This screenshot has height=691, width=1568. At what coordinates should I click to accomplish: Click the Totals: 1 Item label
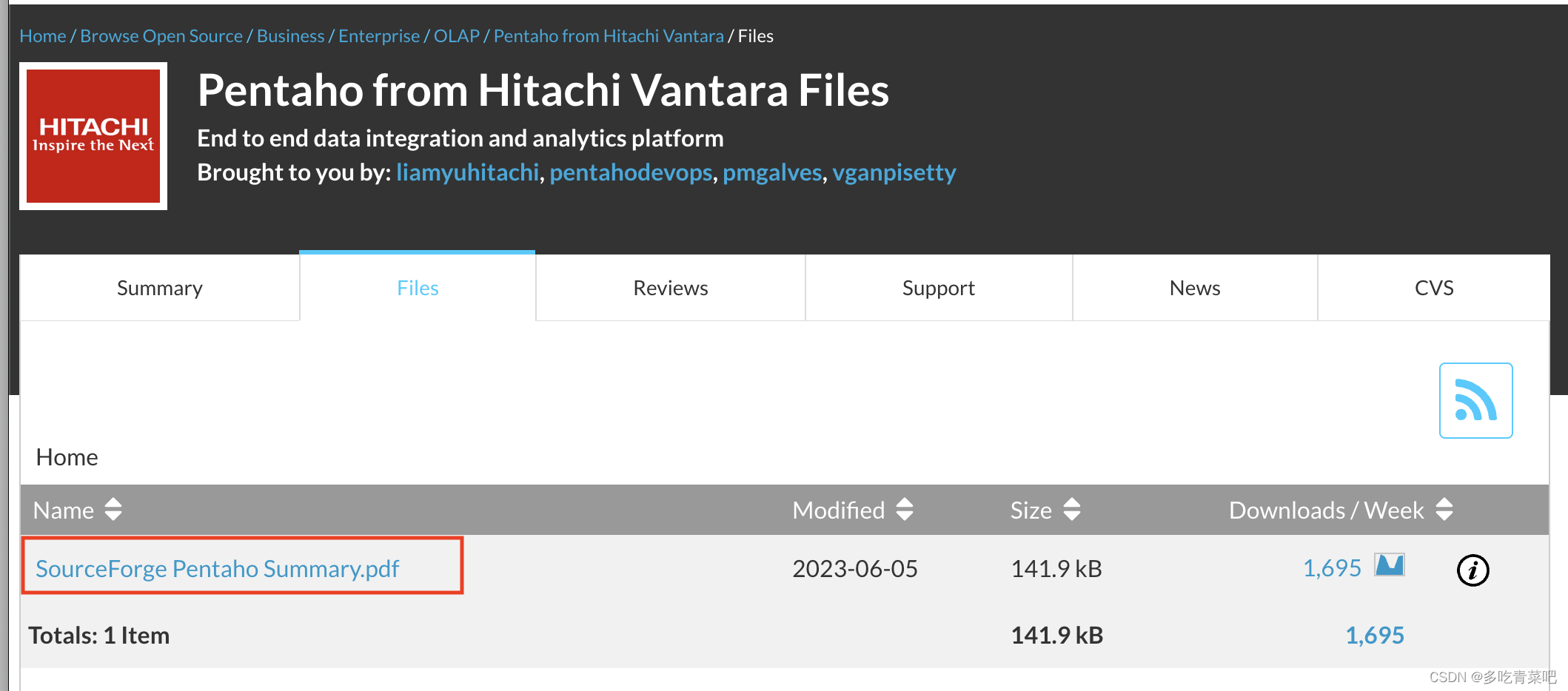click(x=99, y=635)
